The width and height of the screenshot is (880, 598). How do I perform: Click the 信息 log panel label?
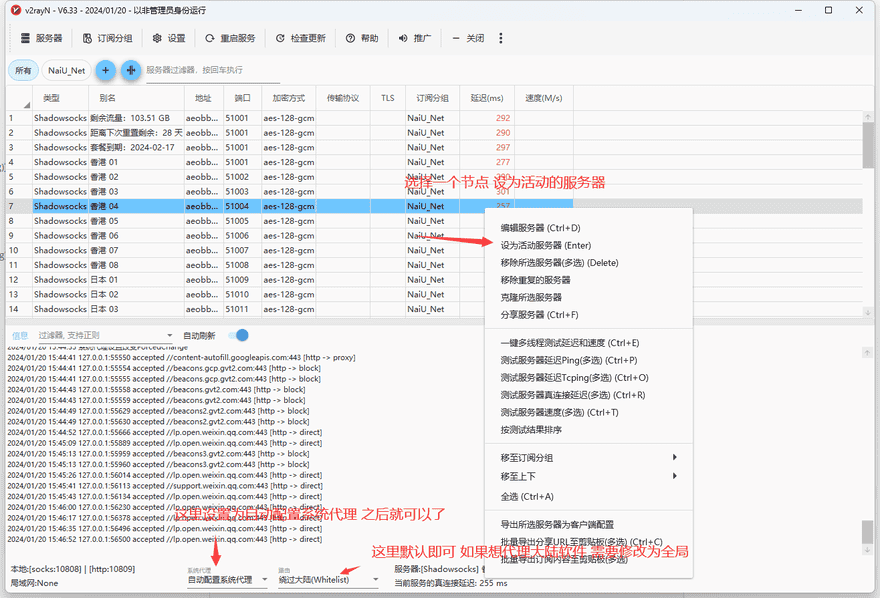point(20,335)
